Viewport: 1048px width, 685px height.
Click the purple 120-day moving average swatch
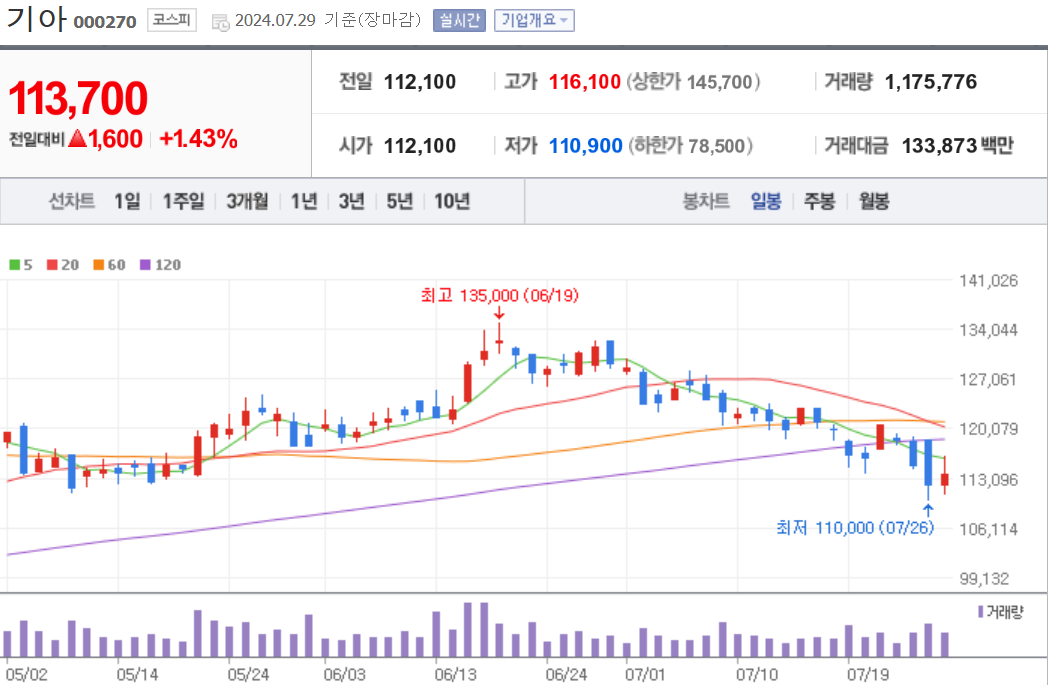pyautogui.click(x=145, y=265)
